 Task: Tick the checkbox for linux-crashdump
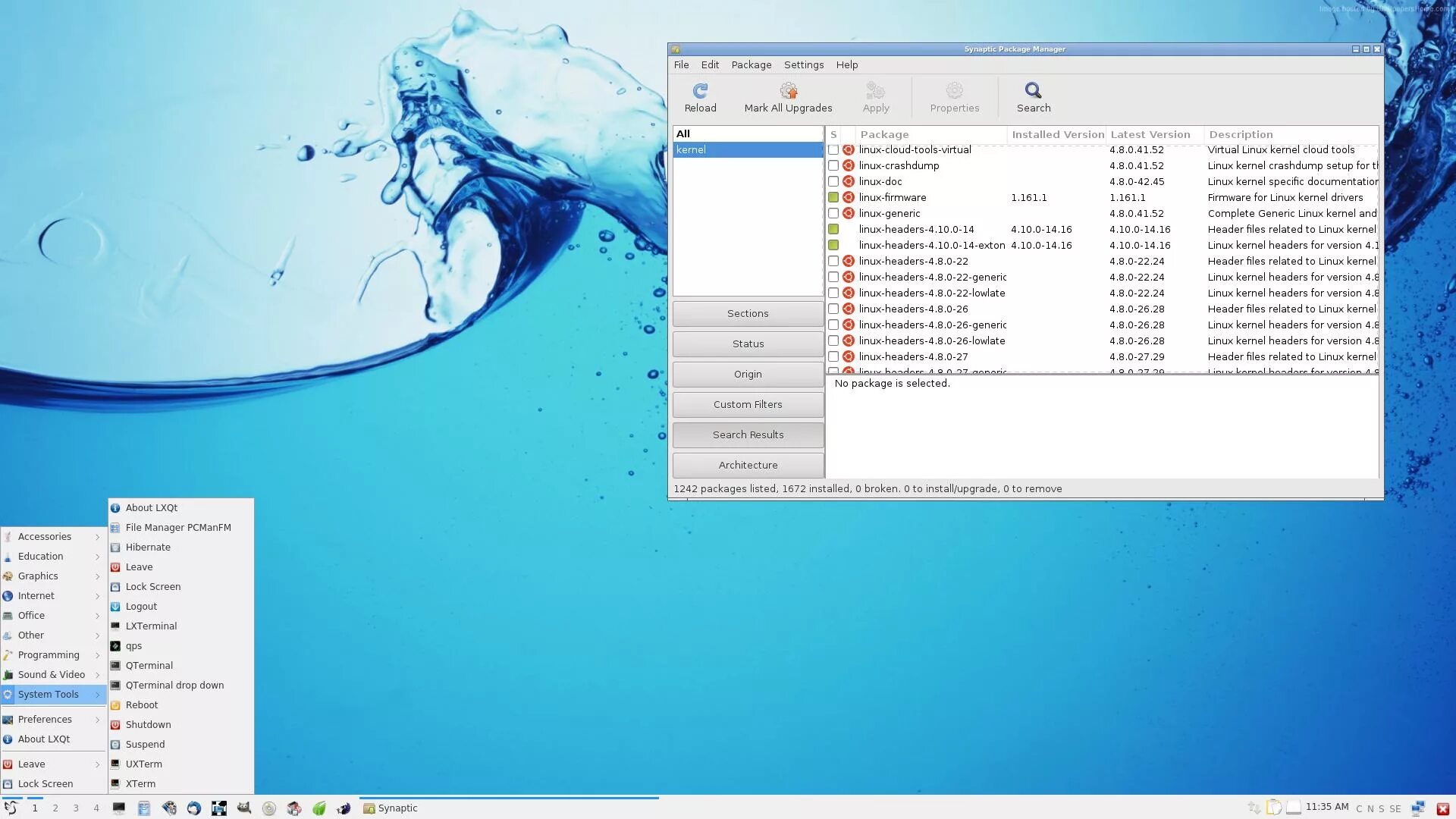(833, 166)
